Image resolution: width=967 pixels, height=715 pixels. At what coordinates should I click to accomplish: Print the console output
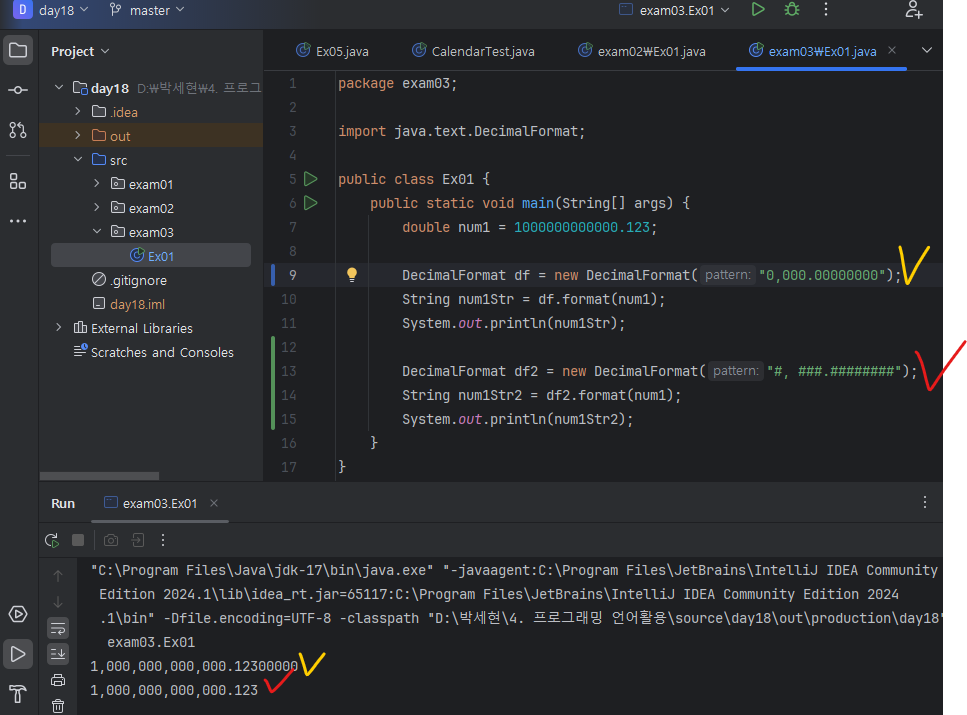[58, 680]
